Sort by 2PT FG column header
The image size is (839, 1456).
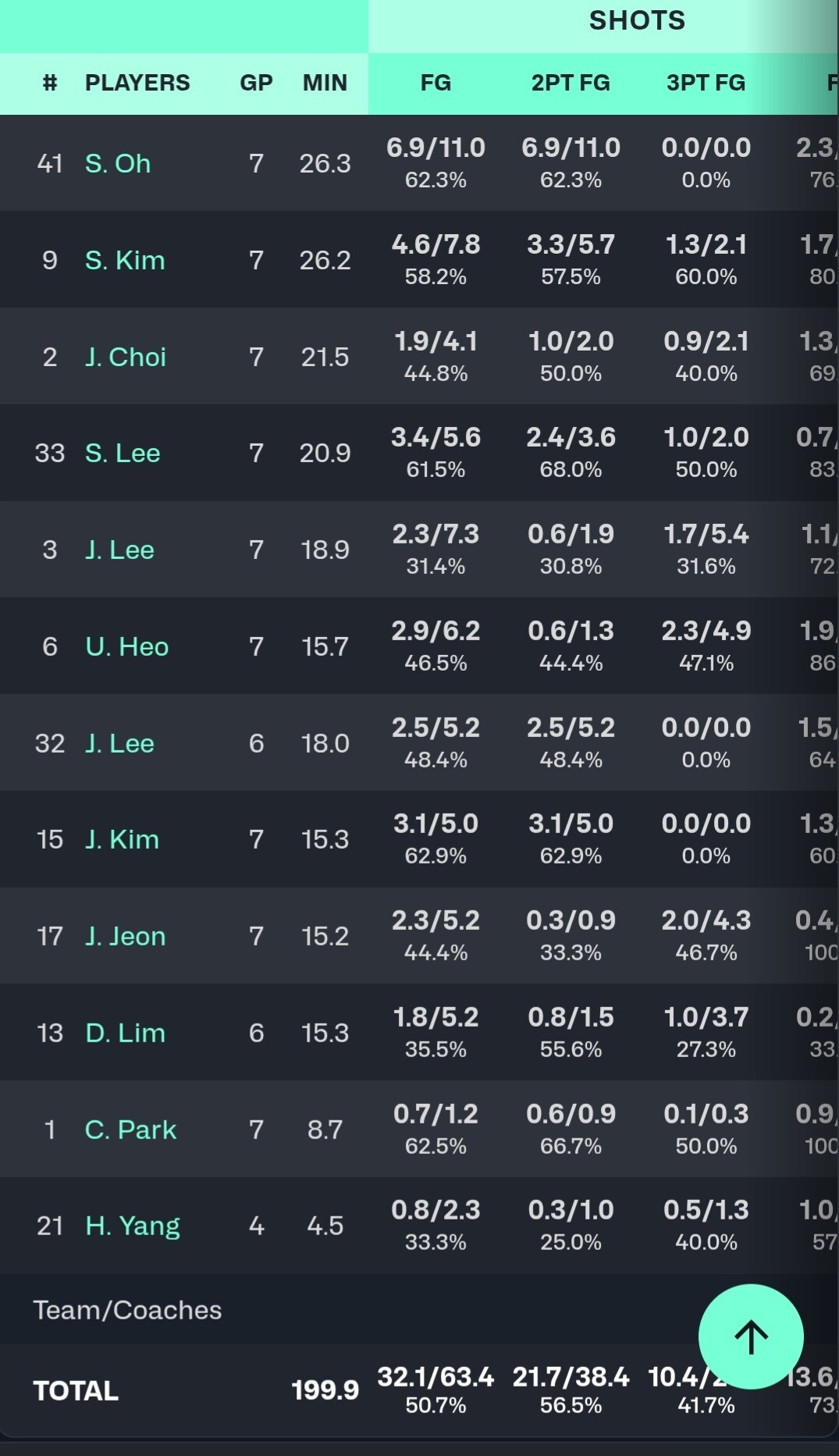[571, 83]
